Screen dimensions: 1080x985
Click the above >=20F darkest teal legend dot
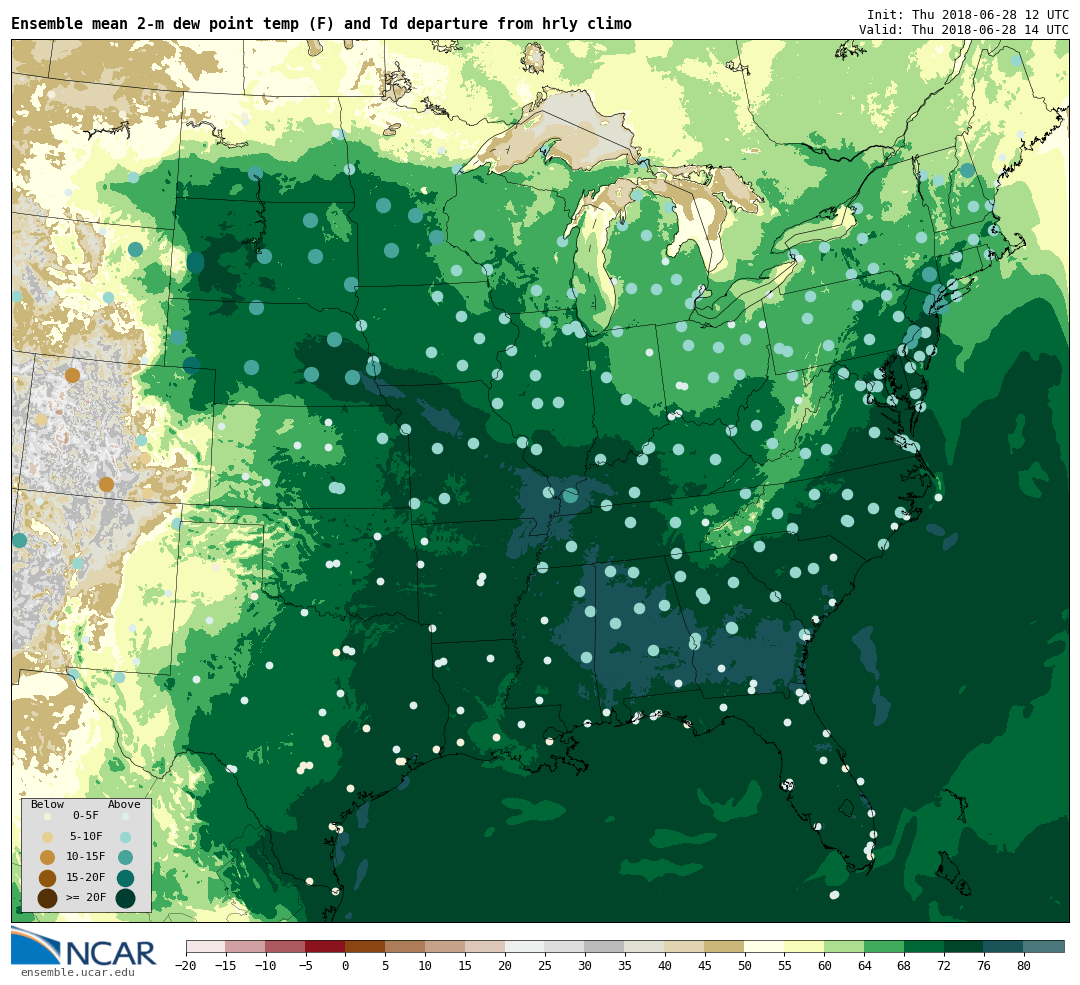click(125, 899)
